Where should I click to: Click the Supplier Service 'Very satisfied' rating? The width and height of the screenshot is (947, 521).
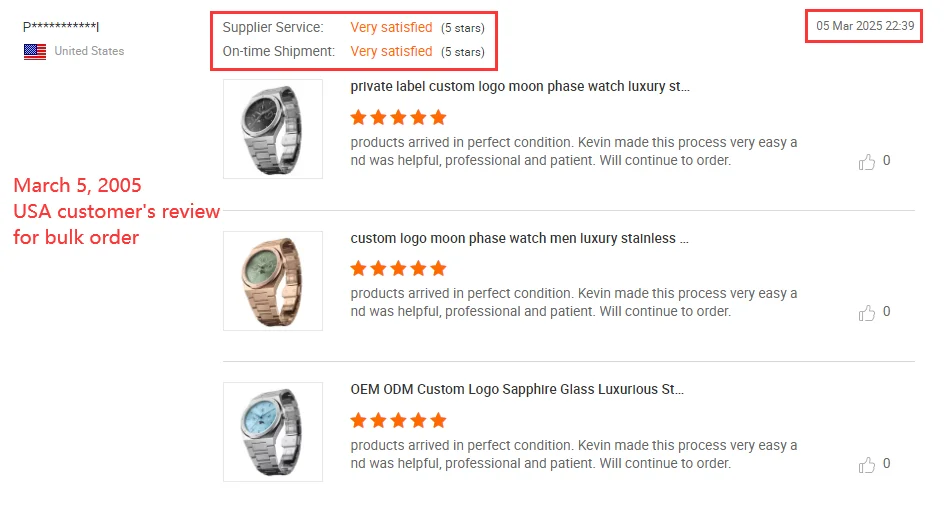[391, 28]
